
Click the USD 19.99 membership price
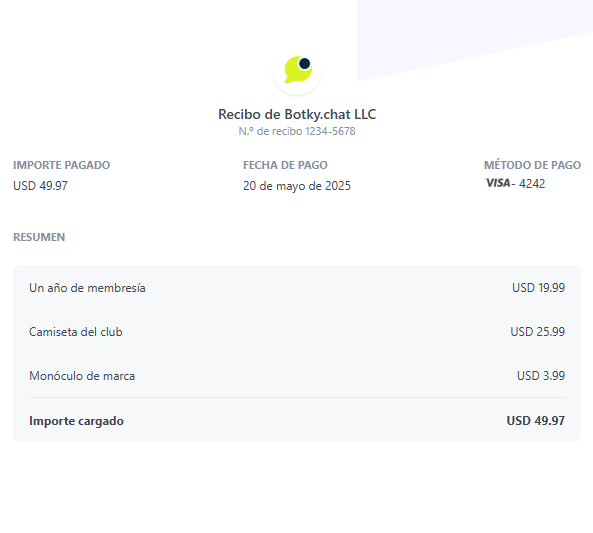[x=539, y=288]
